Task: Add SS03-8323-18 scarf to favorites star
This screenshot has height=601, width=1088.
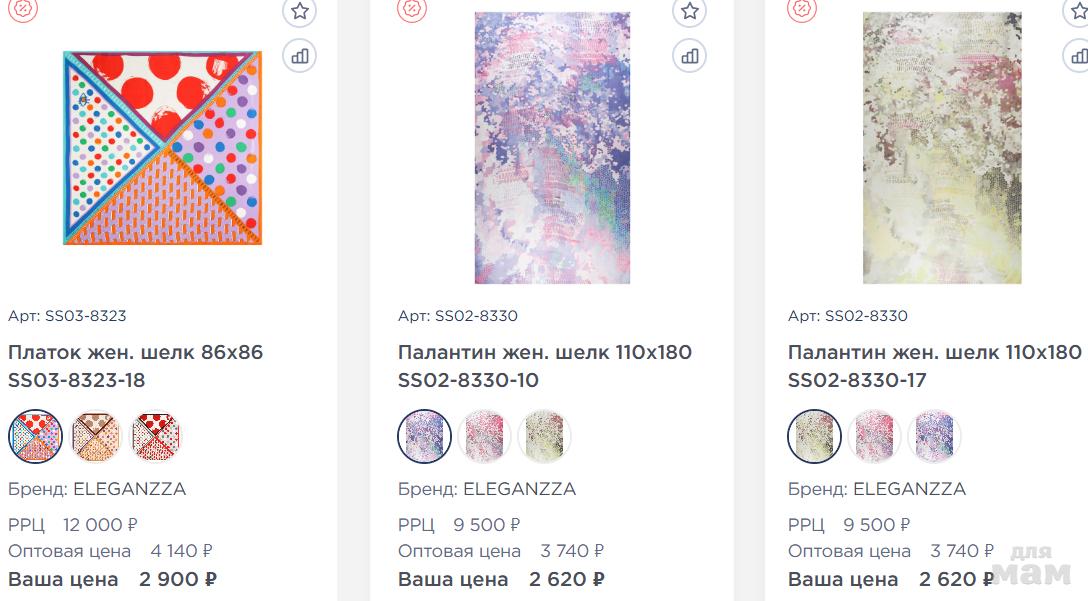Action: coord(299,12)
